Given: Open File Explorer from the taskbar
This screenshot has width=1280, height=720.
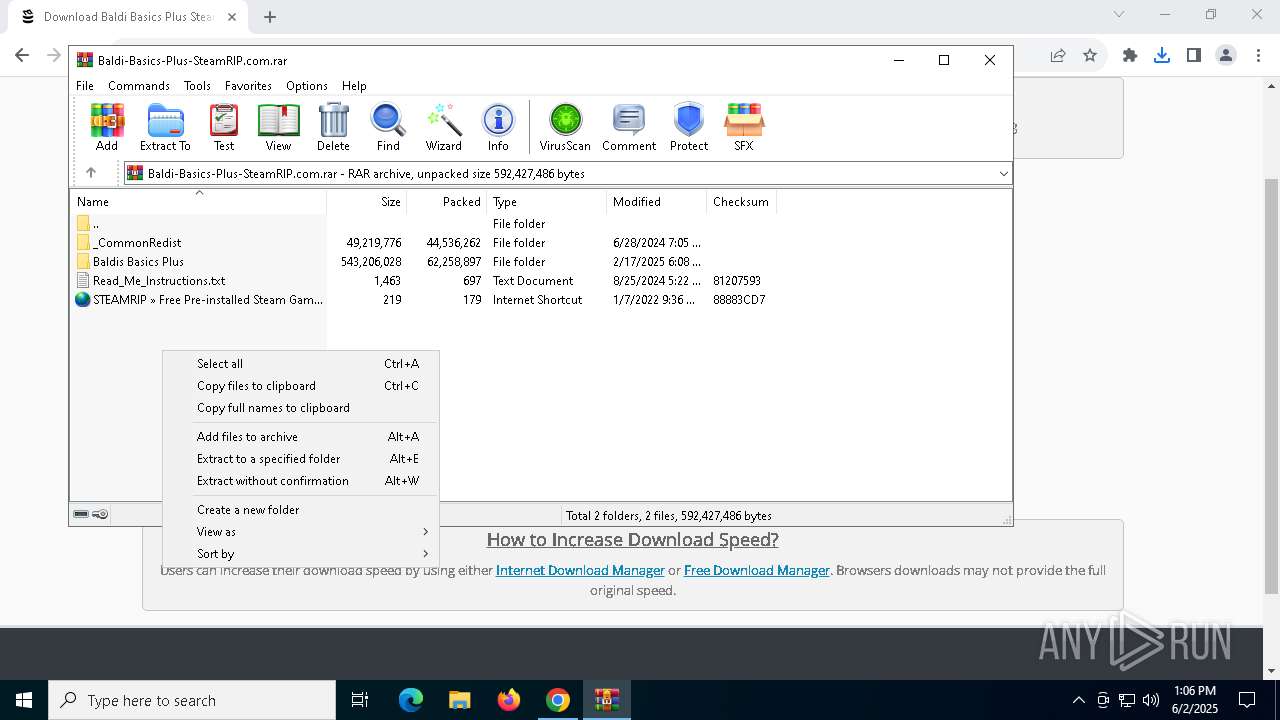Looking at the screenshot, I should 459,700.
